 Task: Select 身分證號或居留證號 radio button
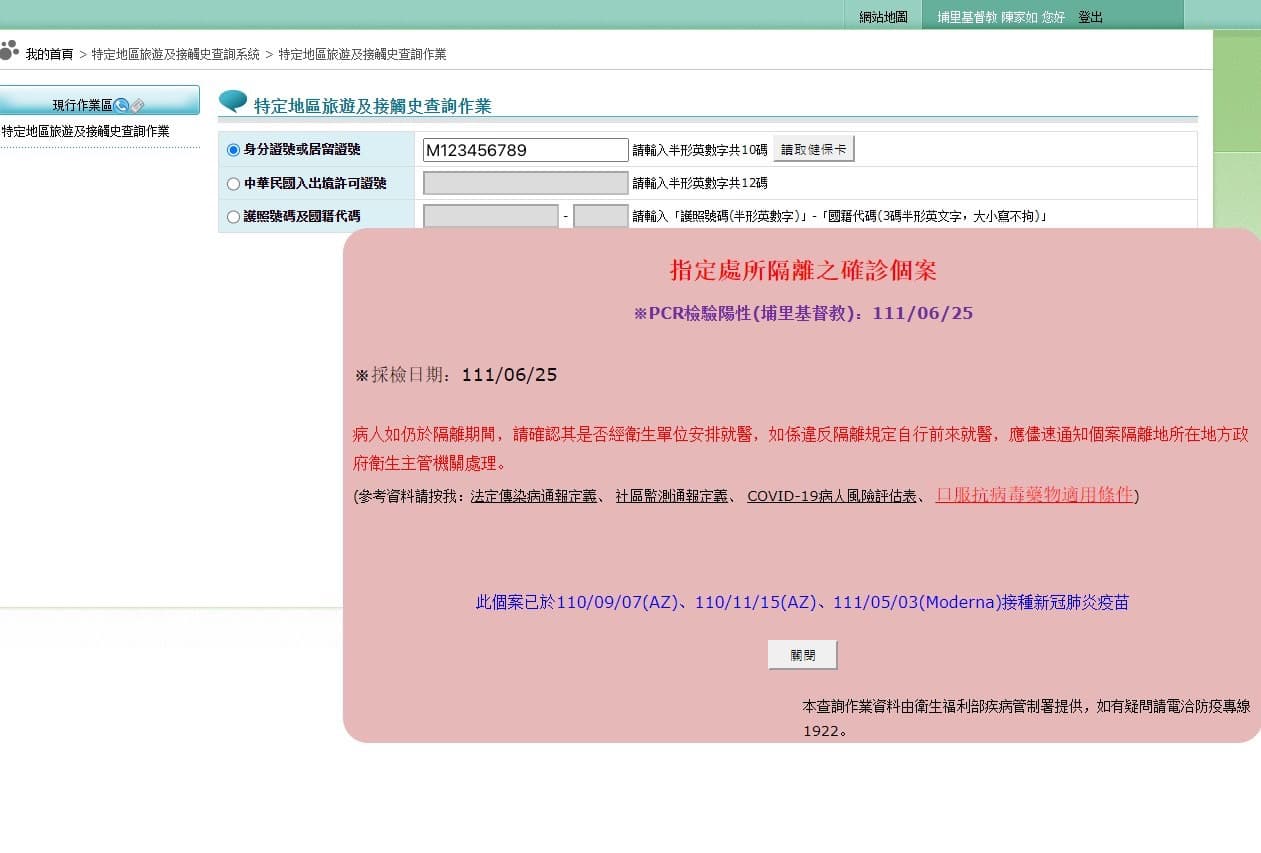point(233,150)
